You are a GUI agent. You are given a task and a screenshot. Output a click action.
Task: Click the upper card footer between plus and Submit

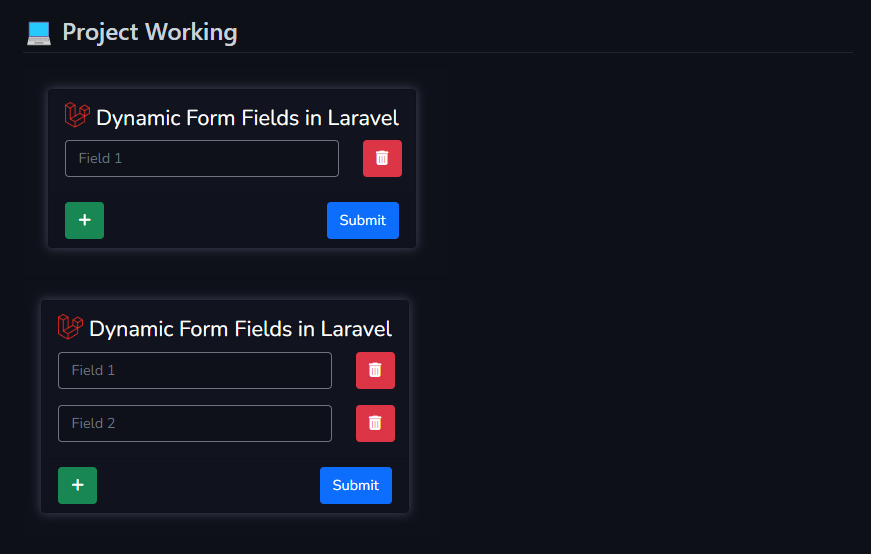tap(216, 221)
